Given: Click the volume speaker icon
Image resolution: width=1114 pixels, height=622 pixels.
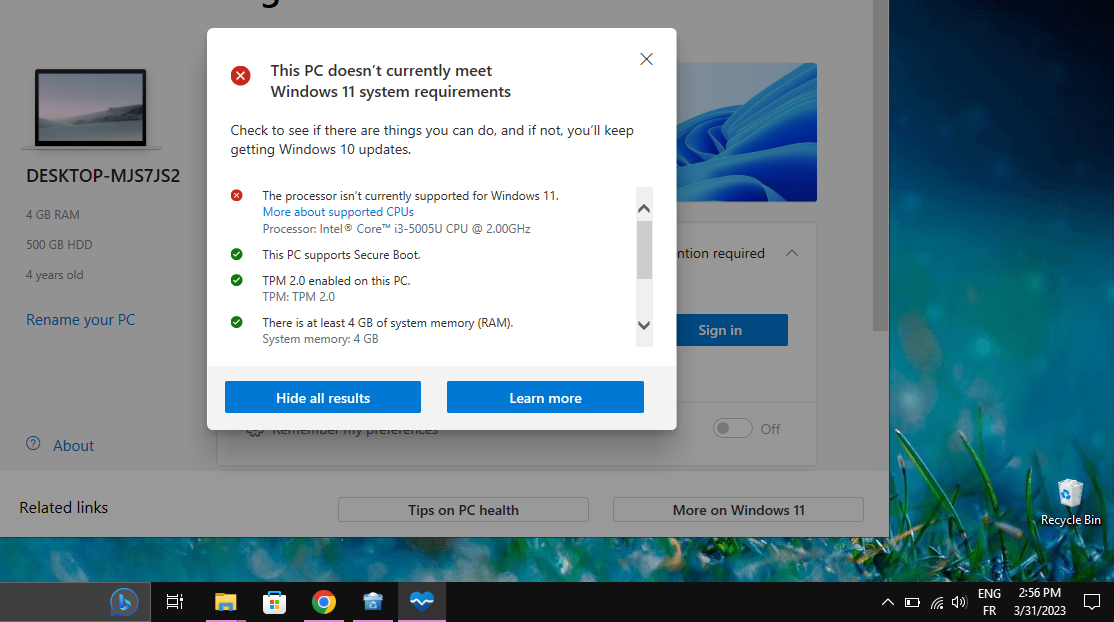Looking at the screenshot, I should 959,603.
